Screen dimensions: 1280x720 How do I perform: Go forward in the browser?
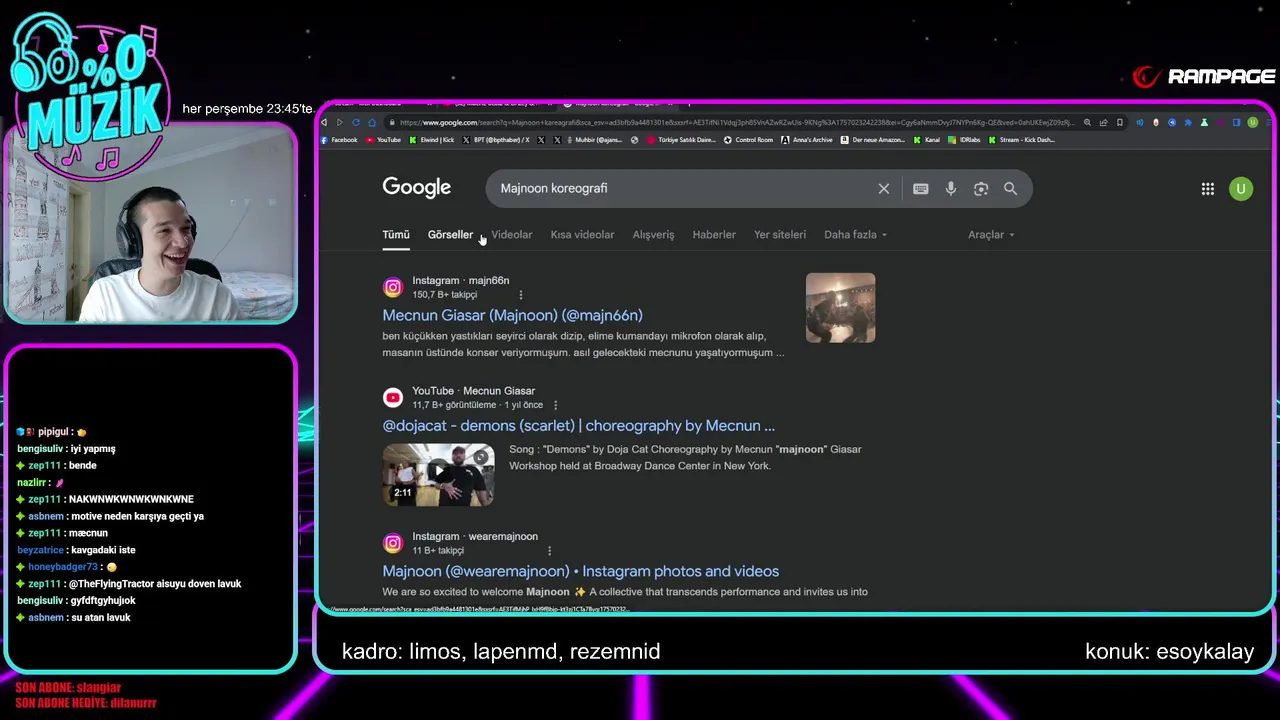[340, 122]
